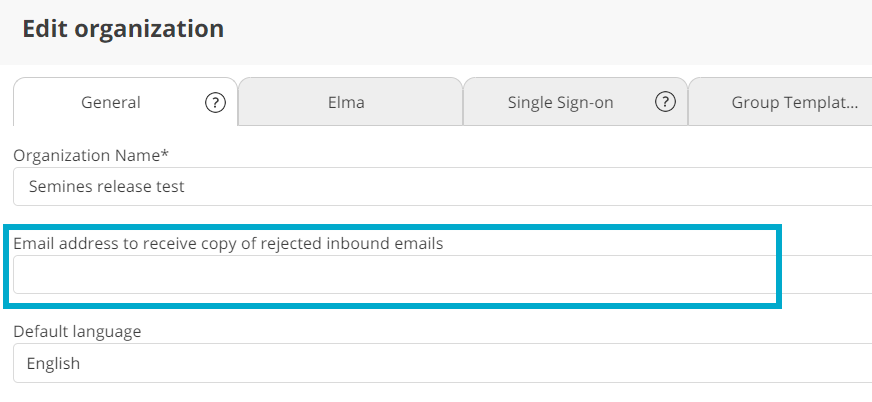The height and width of the screenshot is (402, 872).
Task: Click the 'Email address to receive copy' label
Action: pyautogui.click(x=228, y=243)
